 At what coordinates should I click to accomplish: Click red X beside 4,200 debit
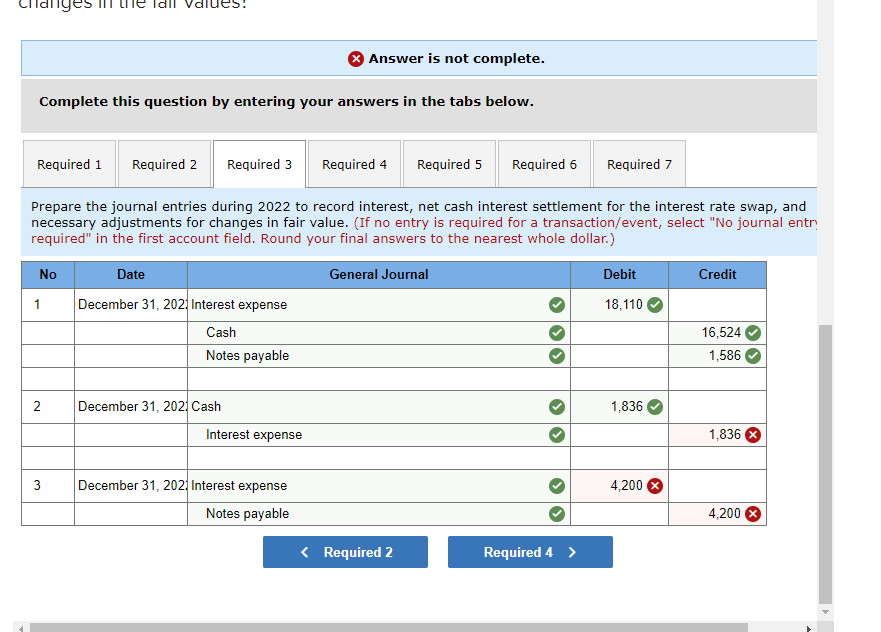click(x=655, y=485)
